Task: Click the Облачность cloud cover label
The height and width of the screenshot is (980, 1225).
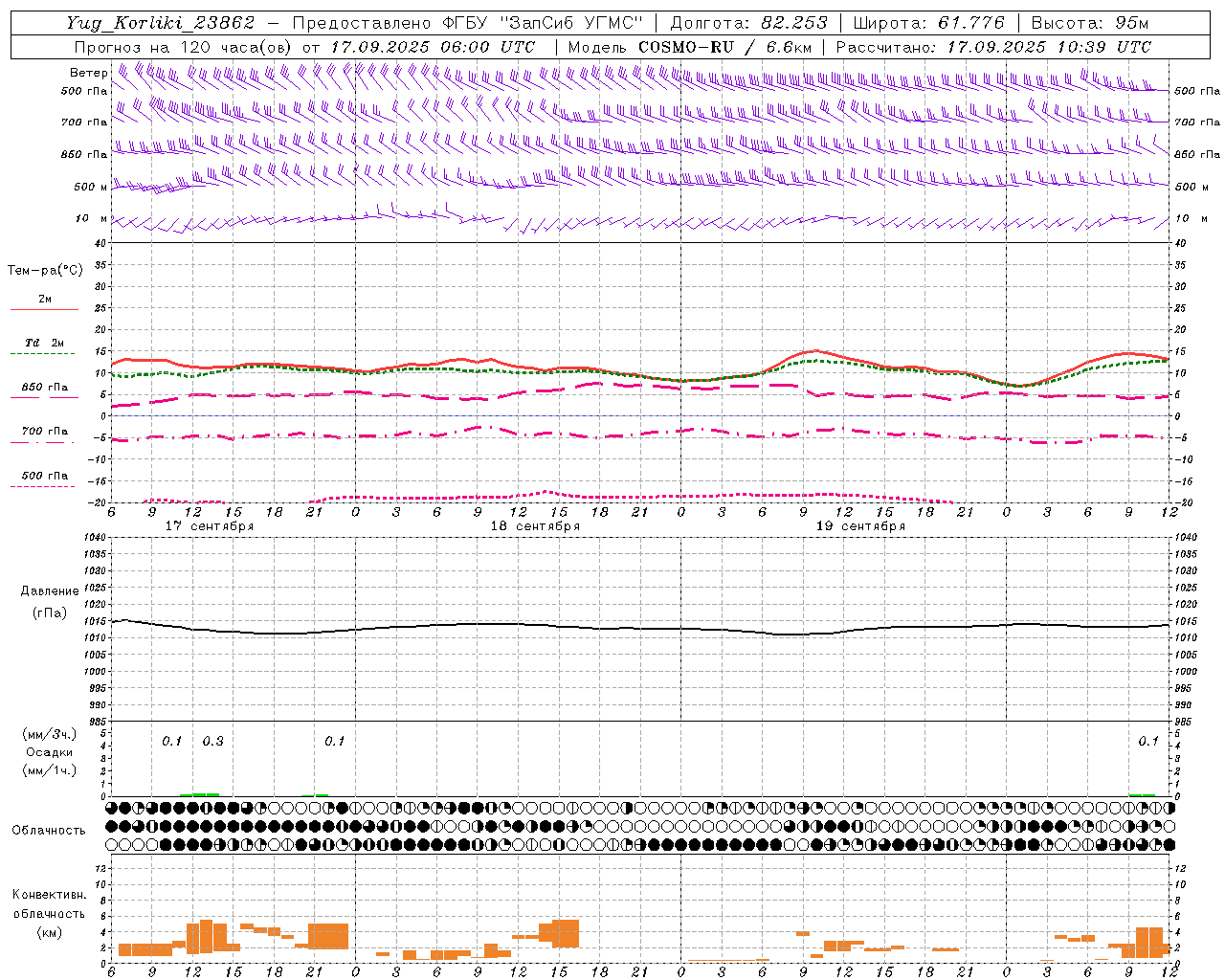Action: pyautogui.click(x=49, y=830)
